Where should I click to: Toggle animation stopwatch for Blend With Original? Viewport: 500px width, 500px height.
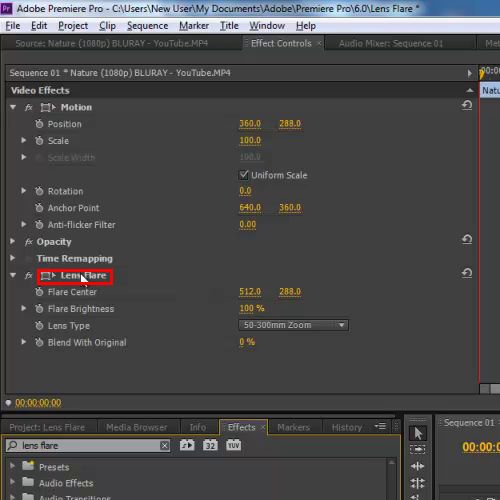(39, 342)
